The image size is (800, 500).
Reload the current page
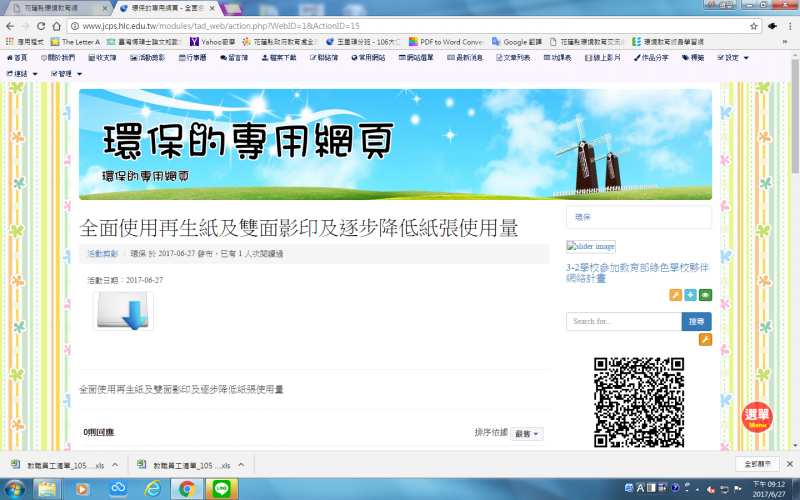41,26
